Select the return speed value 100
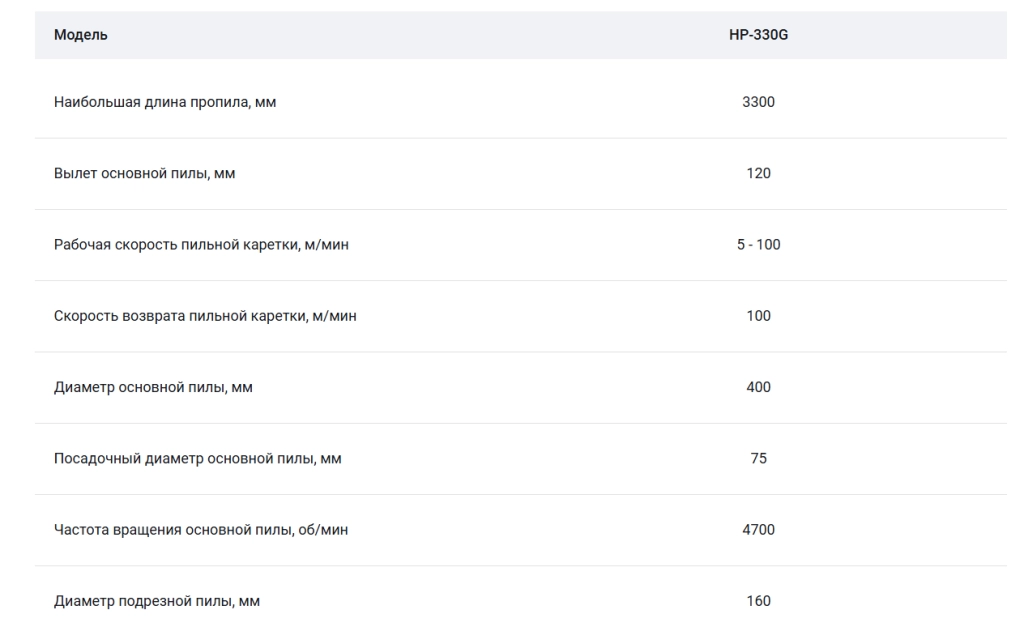 (x=758, y=315)
